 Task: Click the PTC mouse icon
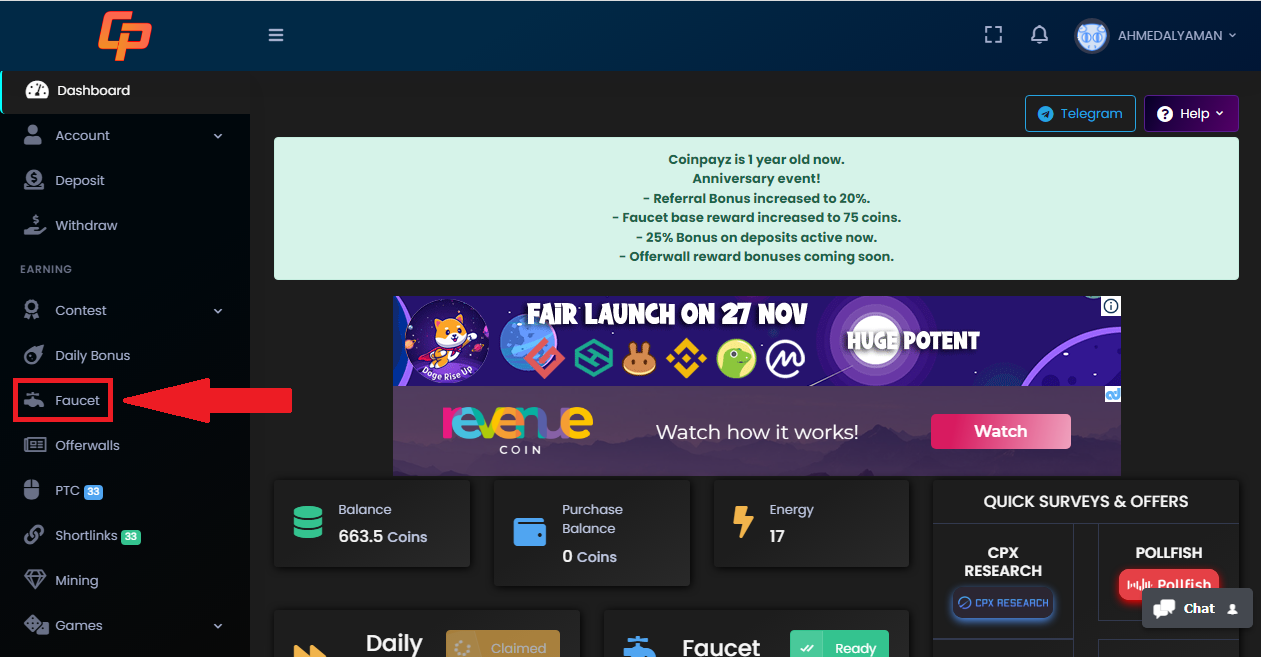point(34,490)
